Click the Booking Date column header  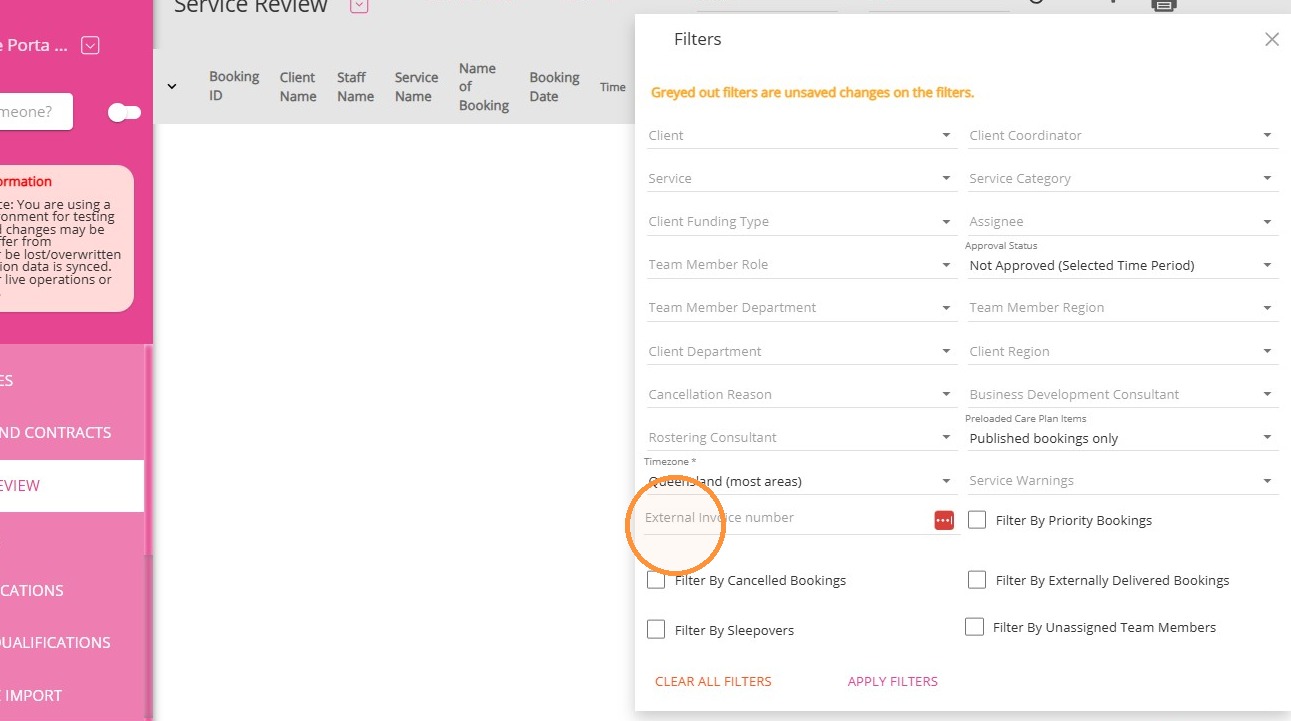pyautogui.click(x=554, y=86)
